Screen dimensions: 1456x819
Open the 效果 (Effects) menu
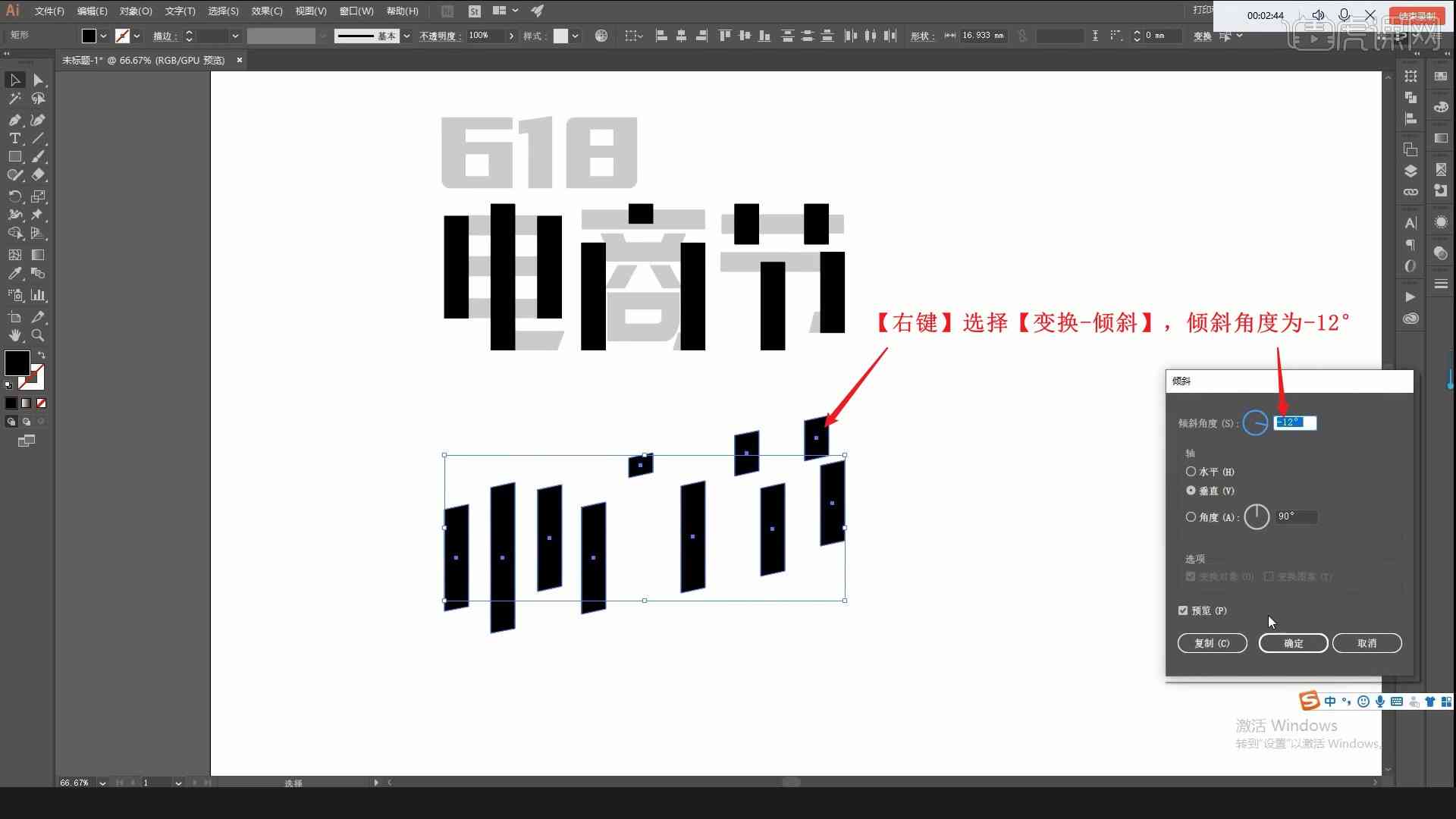[x=264, y=10]
